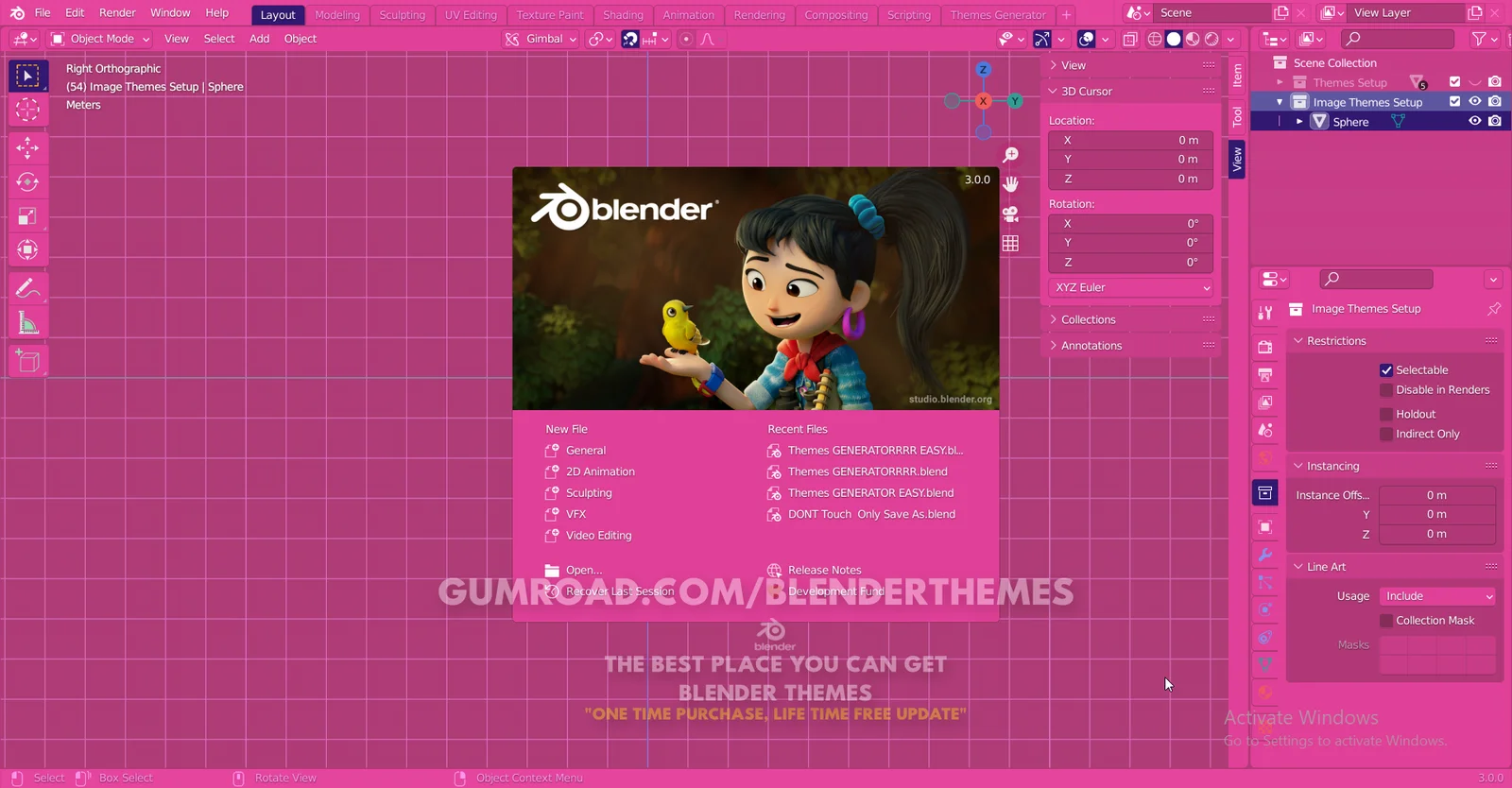
Task: Click the outliner search field
Action: click(x=1397, y=39)
